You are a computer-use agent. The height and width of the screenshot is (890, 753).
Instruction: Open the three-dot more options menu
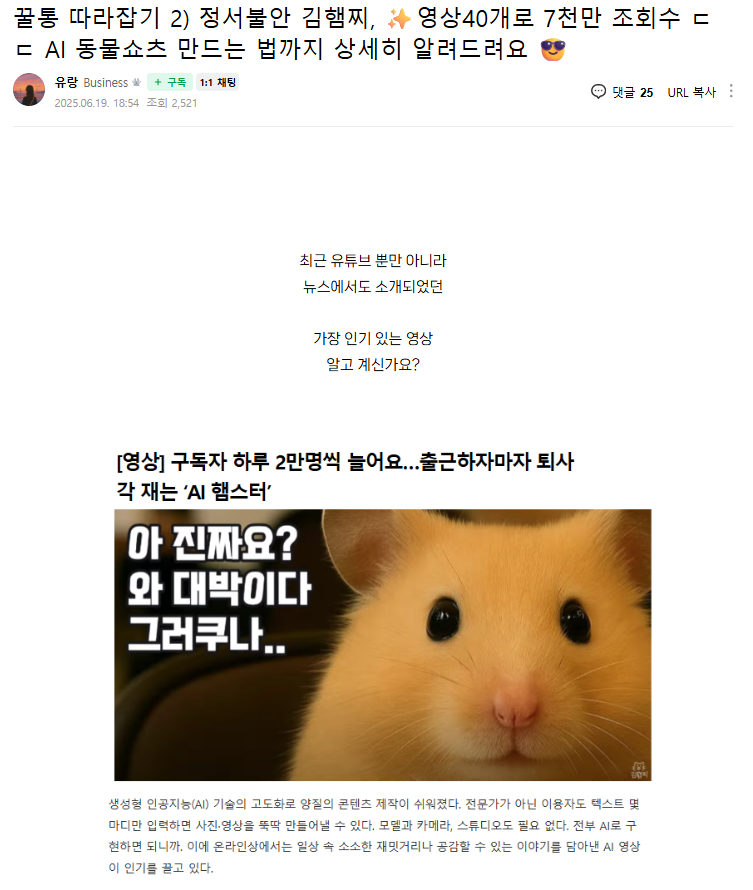click(731, 91)
